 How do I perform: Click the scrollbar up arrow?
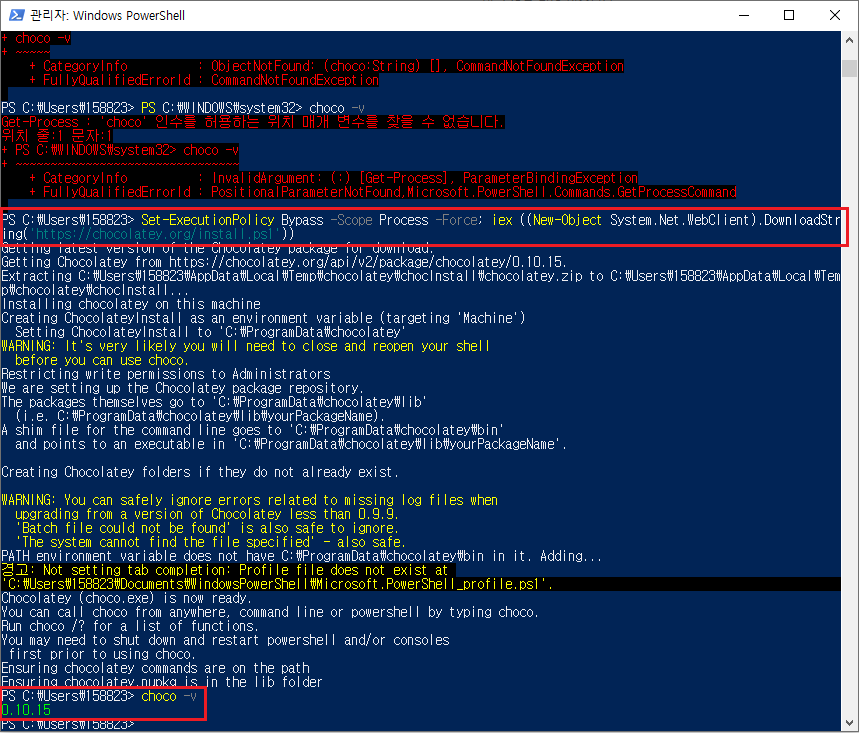click(849, 40)
